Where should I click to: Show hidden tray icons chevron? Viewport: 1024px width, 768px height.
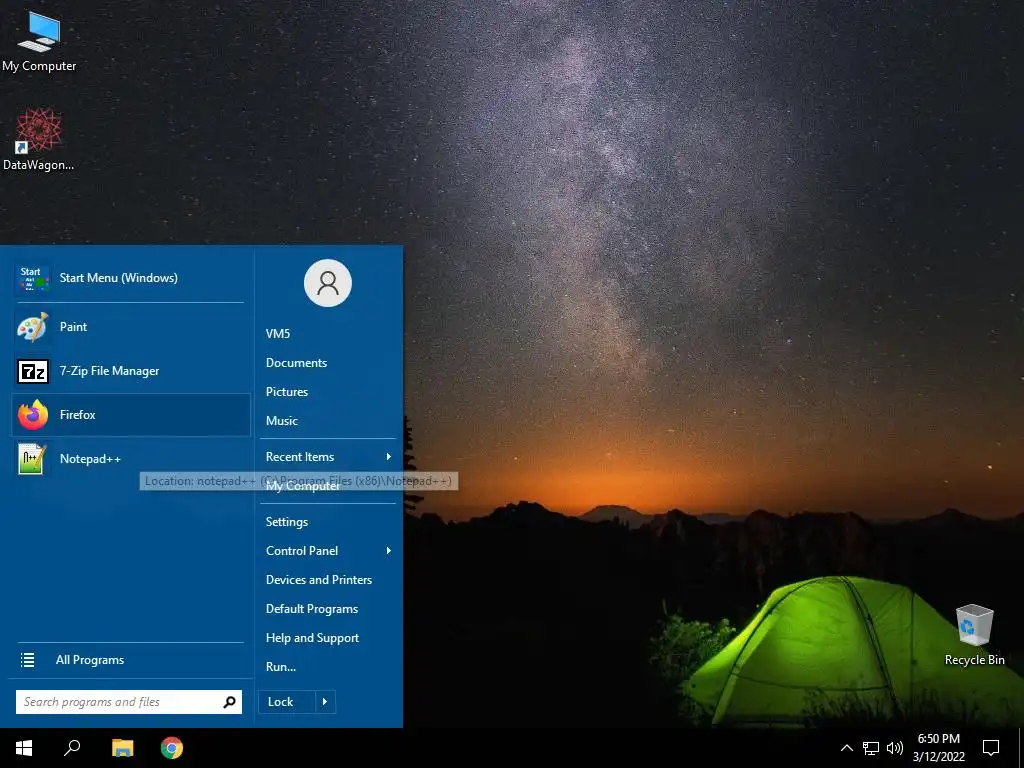[846, 748]
